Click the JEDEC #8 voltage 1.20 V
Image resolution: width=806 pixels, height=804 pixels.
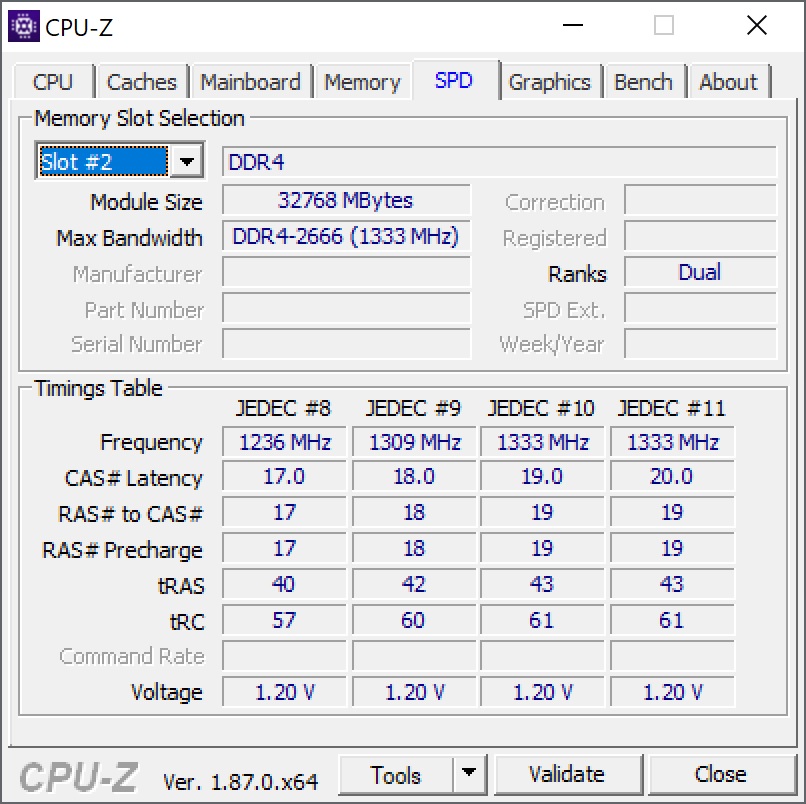coord(284,692)
